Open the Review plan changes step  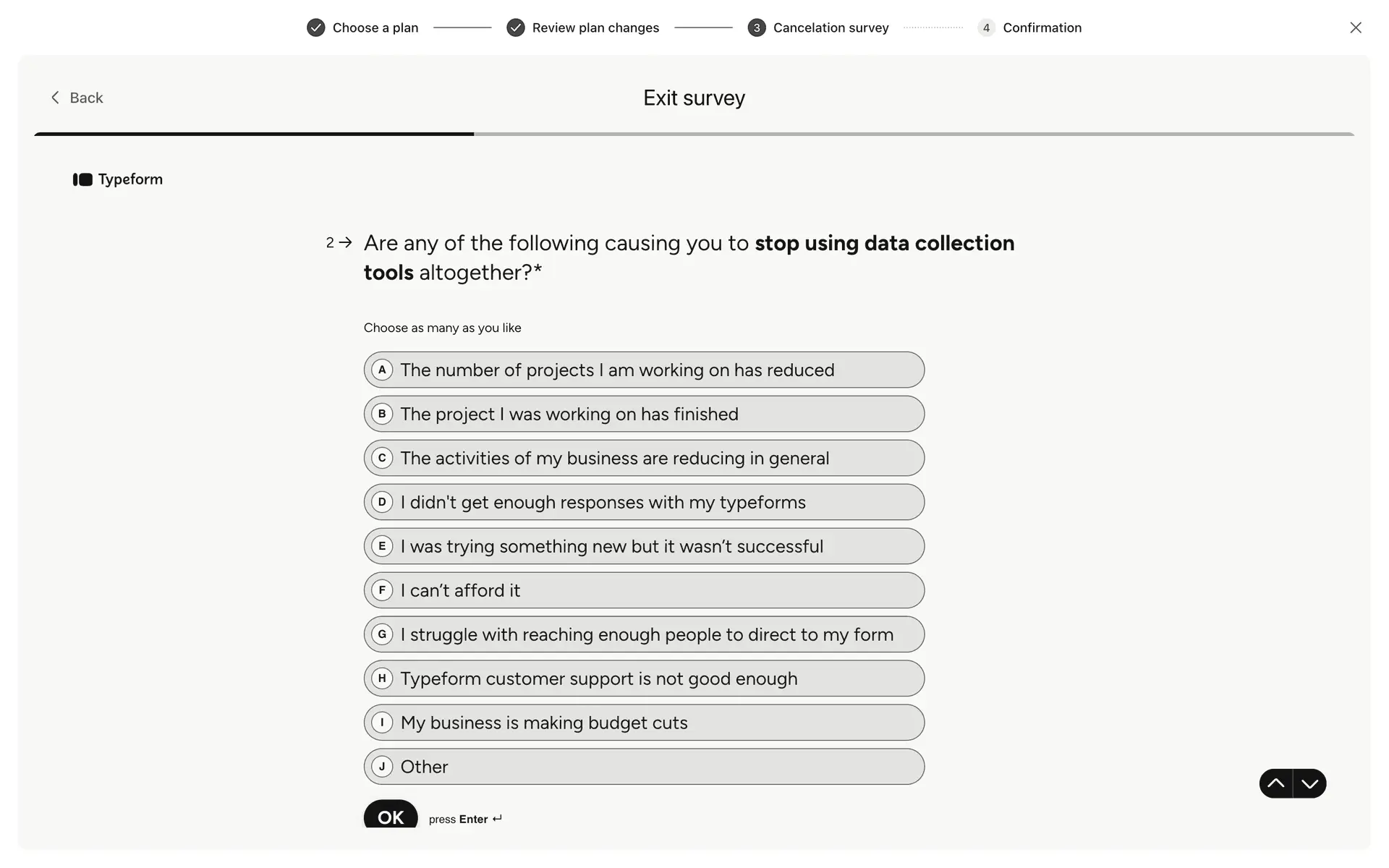(x=595, y=27)
